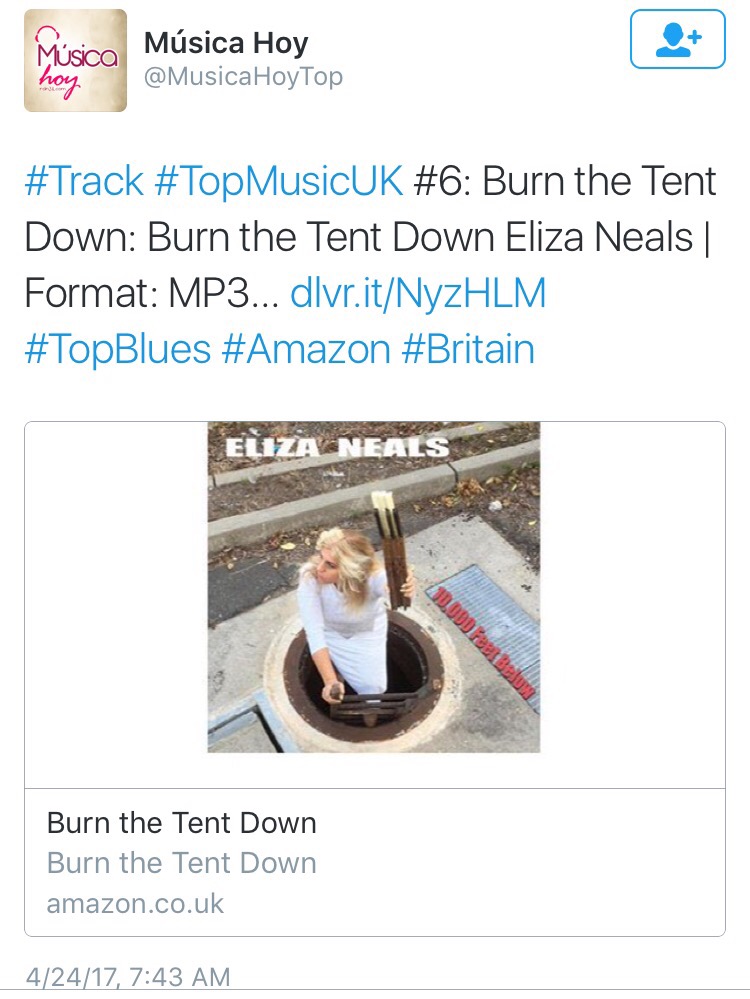This screenshot has height=999, width=750.
Task: Open the Música Hoy profile avatar
Action: (75, 61)
